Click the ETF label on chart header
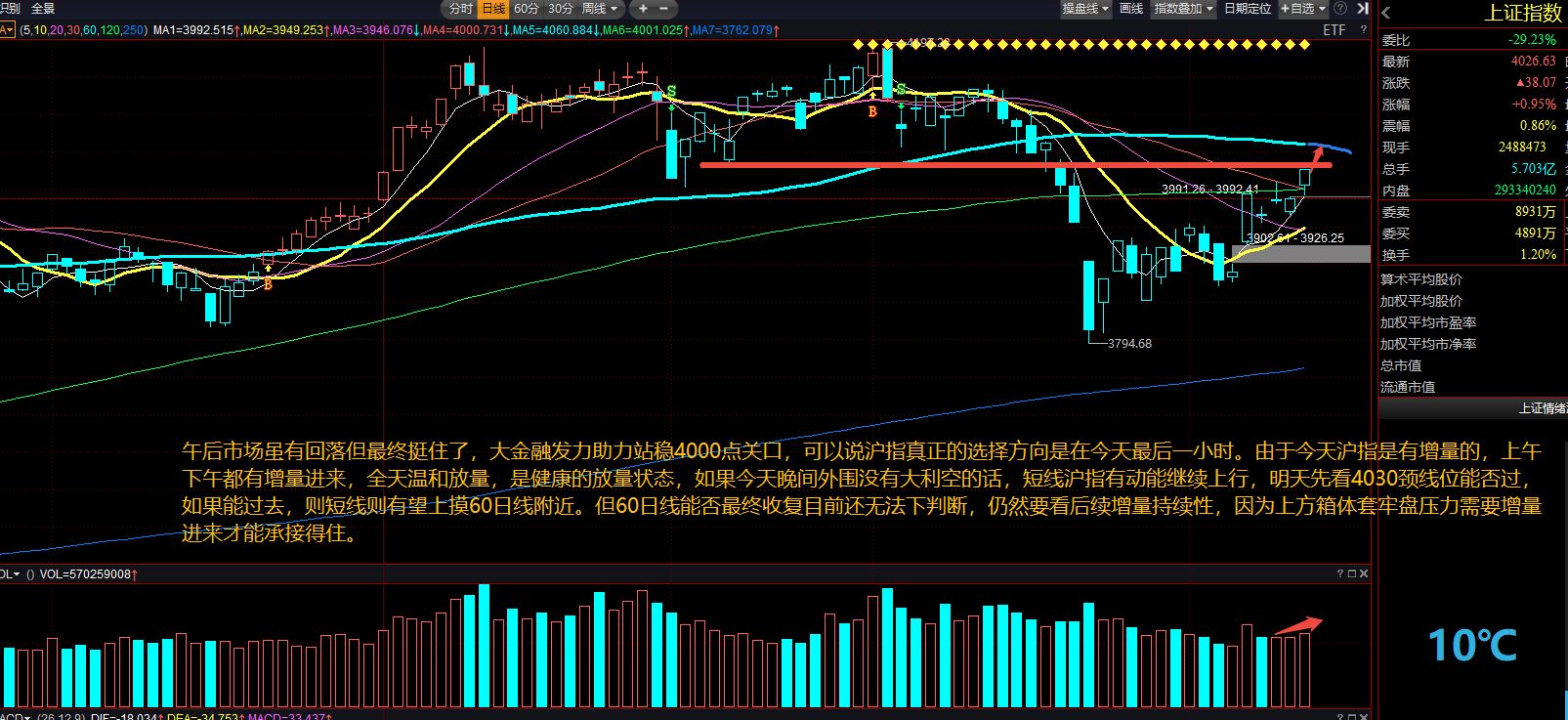The height and width of the screenshot is (720, 1568). (x=1334, y=30)
